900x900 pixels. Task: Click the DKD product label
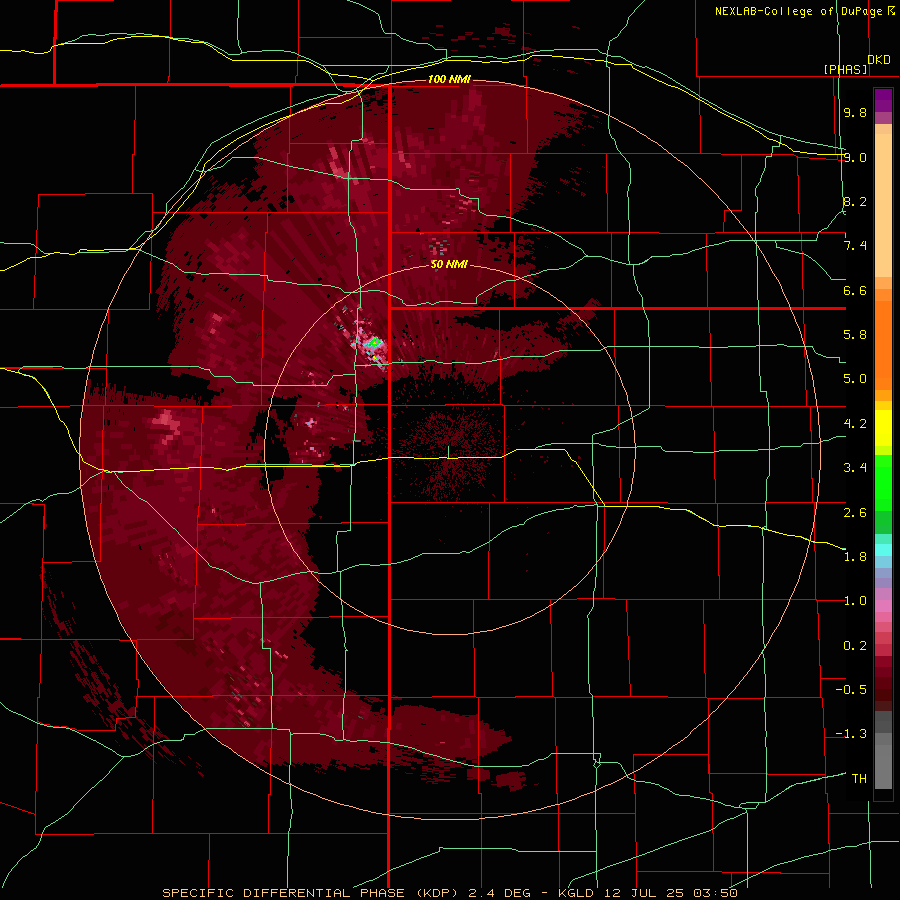[879, 60]
